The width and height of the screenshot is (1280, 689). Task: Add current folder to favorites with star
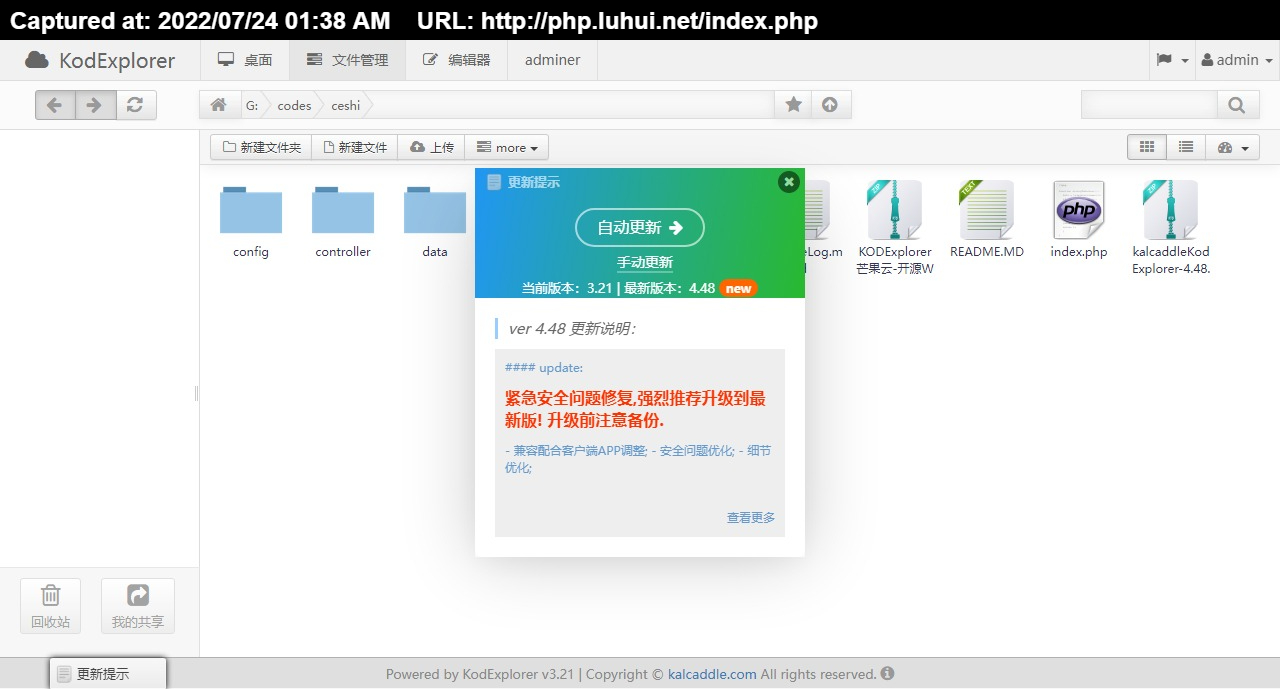point(793,105)
